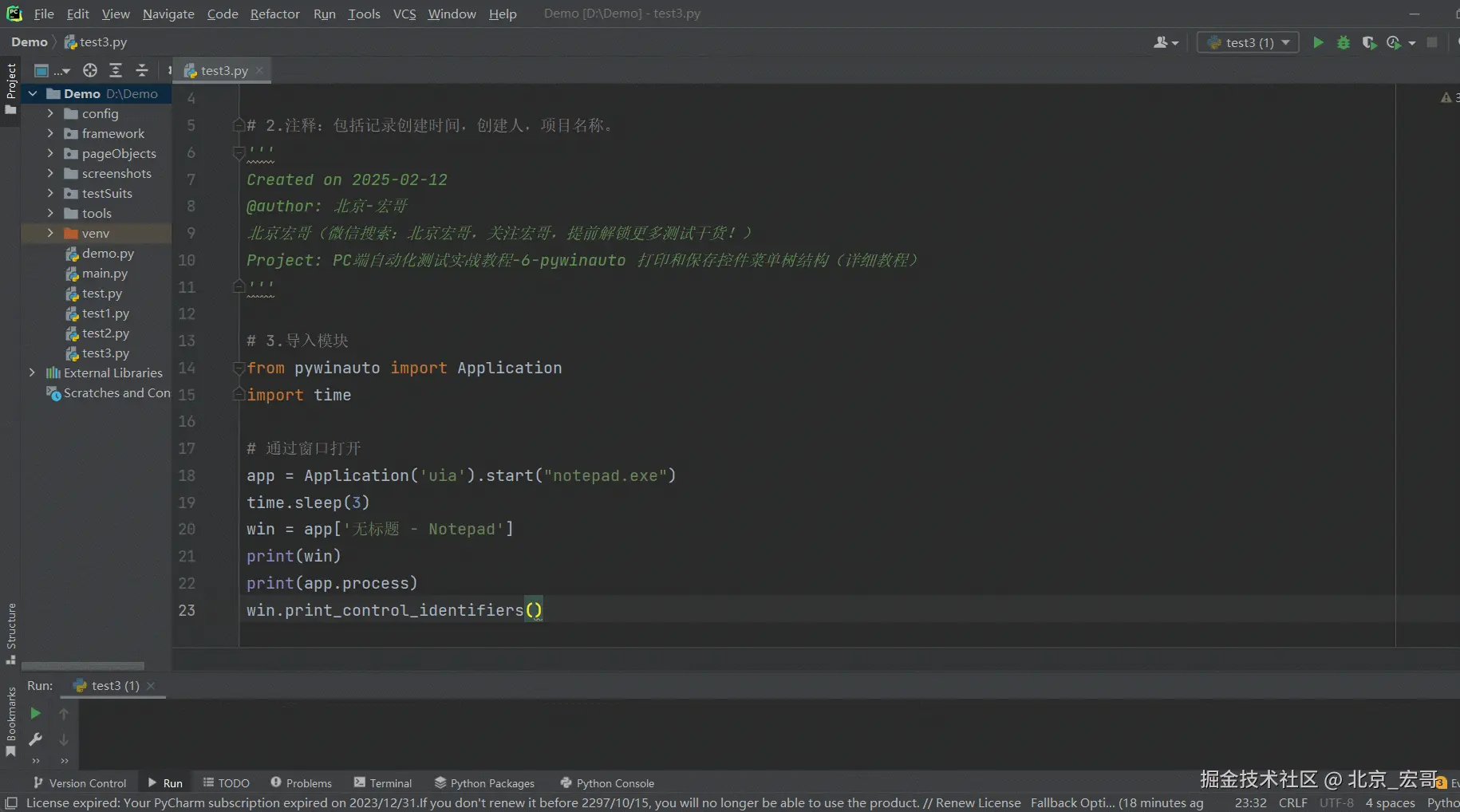The height and width of the screenshot is (812, 1460).
Task: Rerun test3 (1) in the Run panel
Action: pos(35,713)
